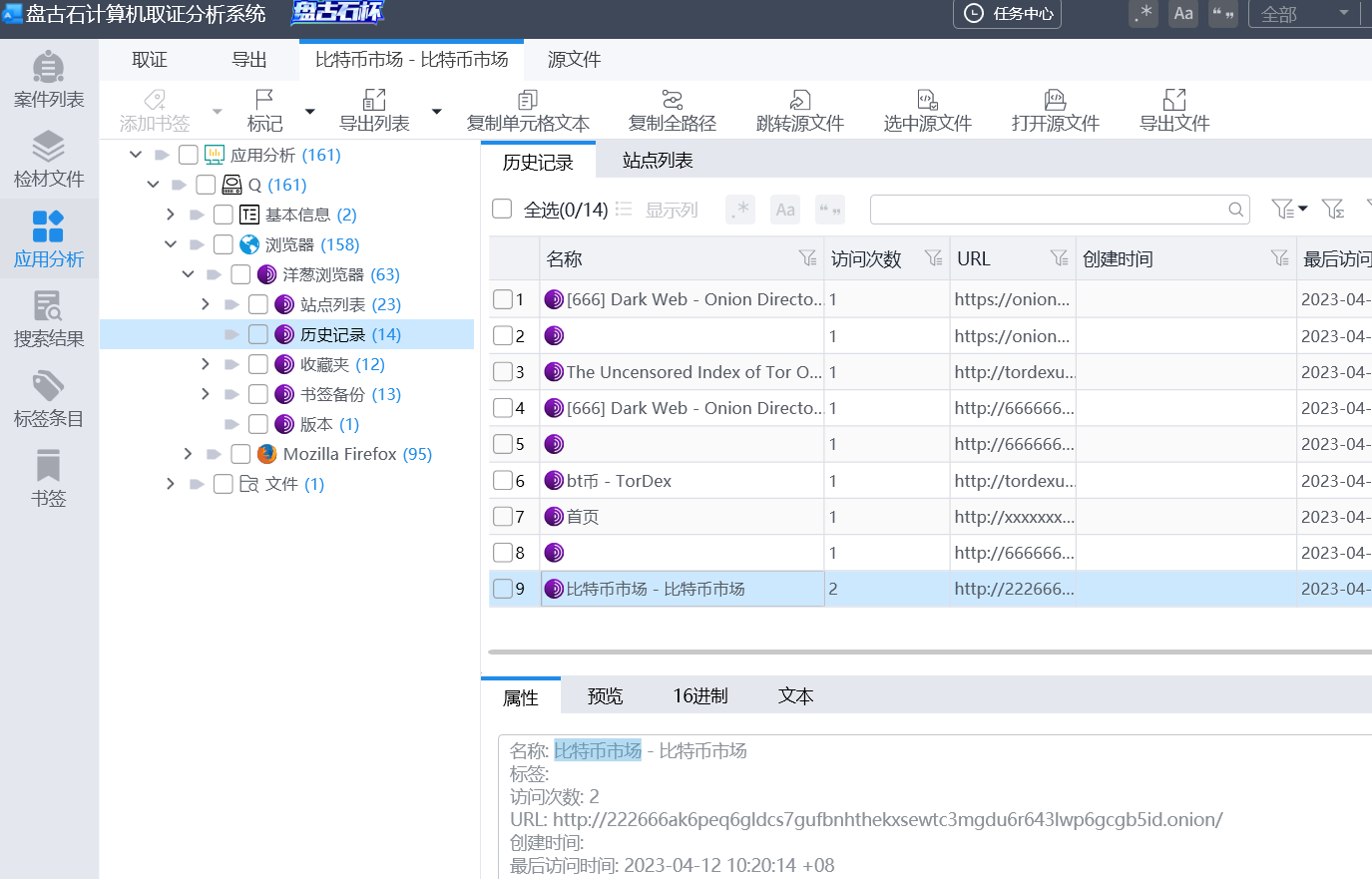Switch to the 预览 tab
The image size is (1372, 879).
pos(605,696)
